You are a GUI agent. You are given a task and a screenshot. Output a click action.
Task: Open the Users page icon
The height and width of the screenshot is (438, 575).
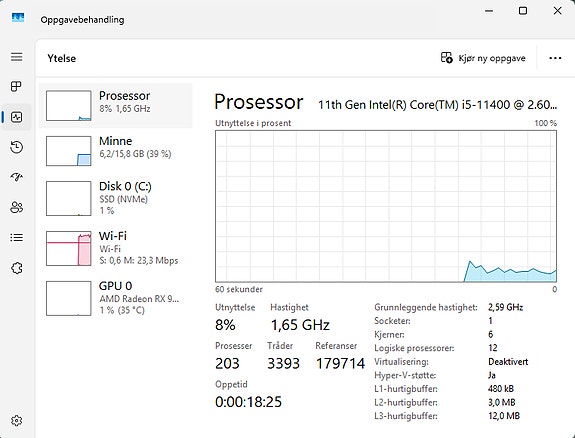(17, 207)
